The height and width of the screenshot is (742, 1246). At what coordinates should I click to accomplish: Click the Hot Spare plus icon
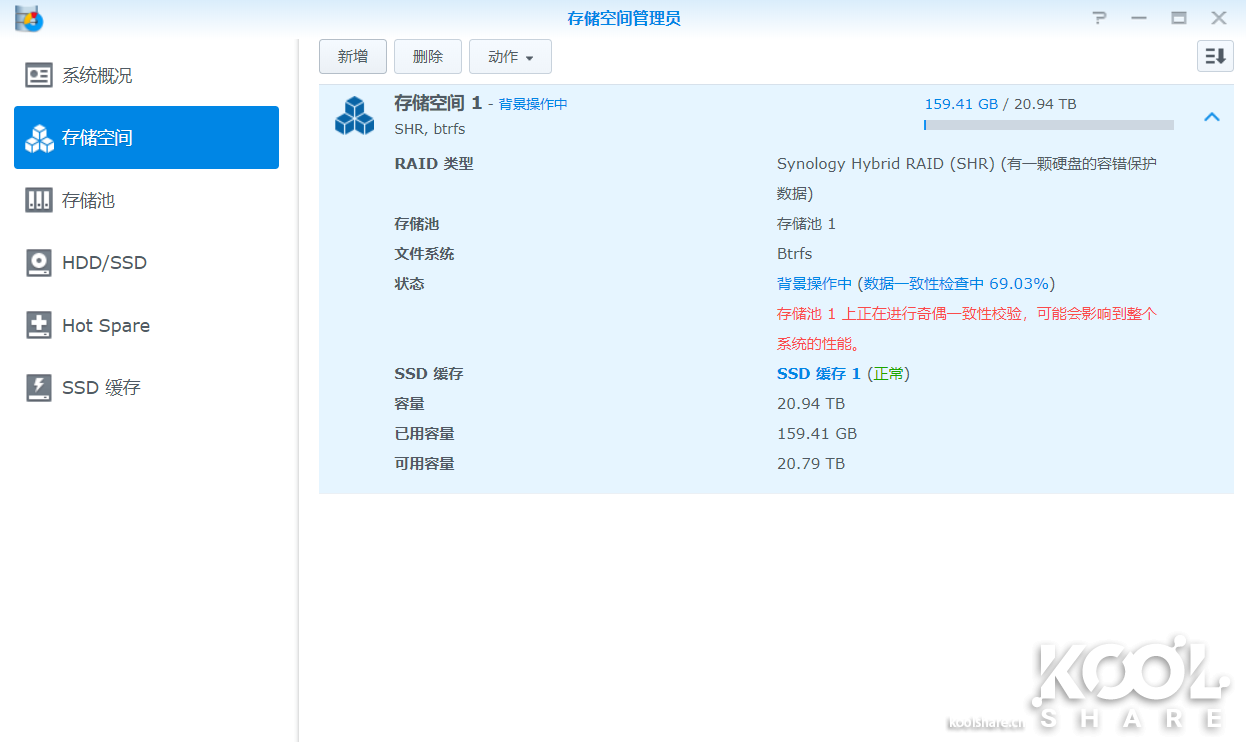coord(39,326)
